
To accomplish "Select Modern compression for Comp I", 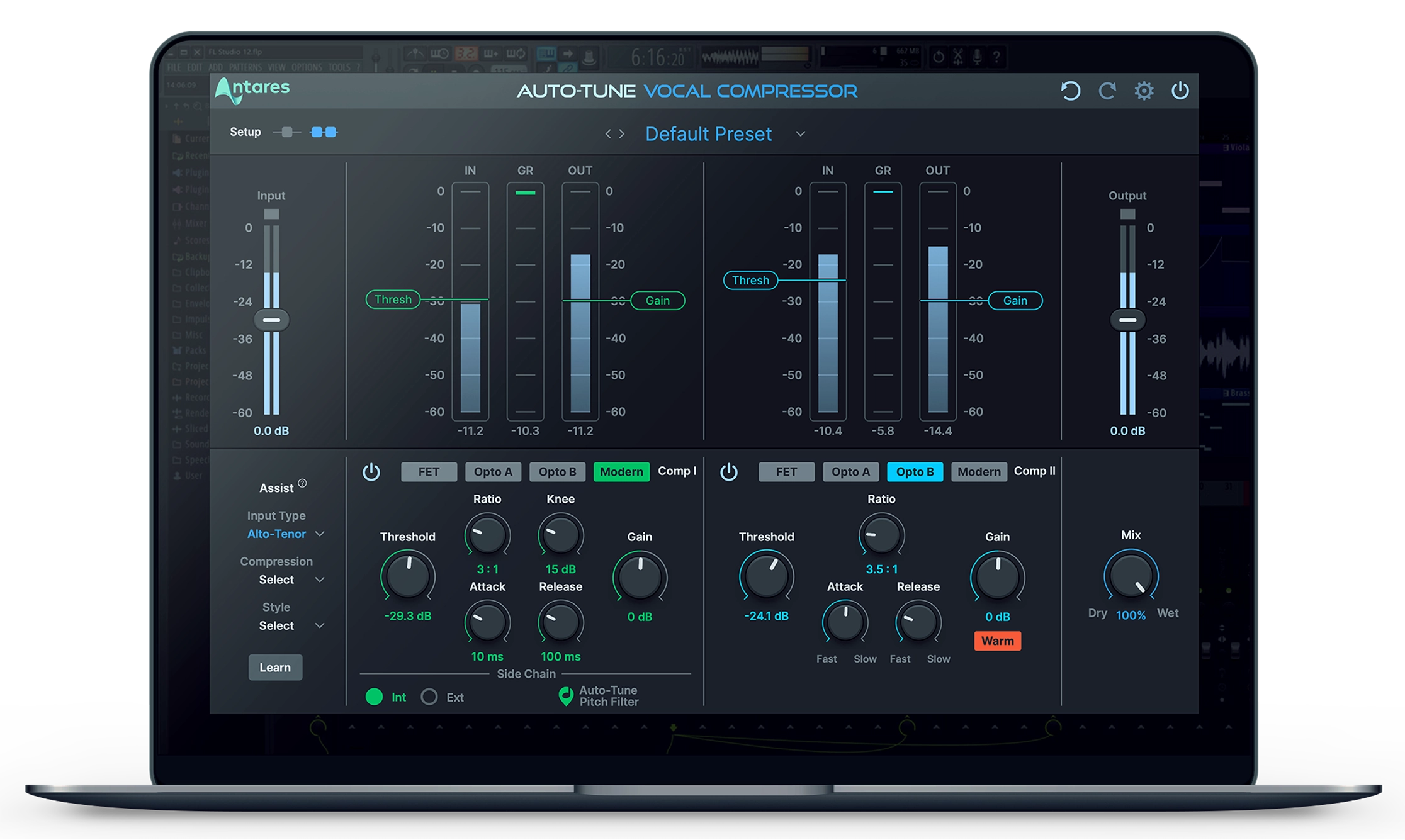I will pyautogui.click(x=621, y=472).
